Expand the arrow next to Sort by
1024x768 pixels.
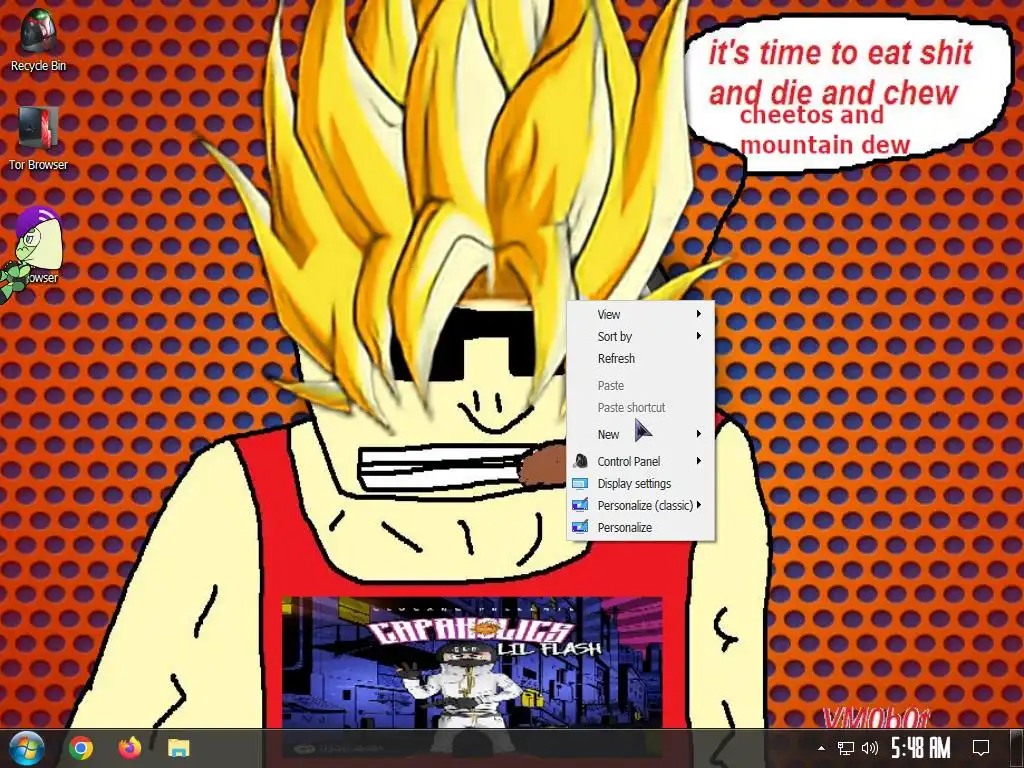coord(699,336)
